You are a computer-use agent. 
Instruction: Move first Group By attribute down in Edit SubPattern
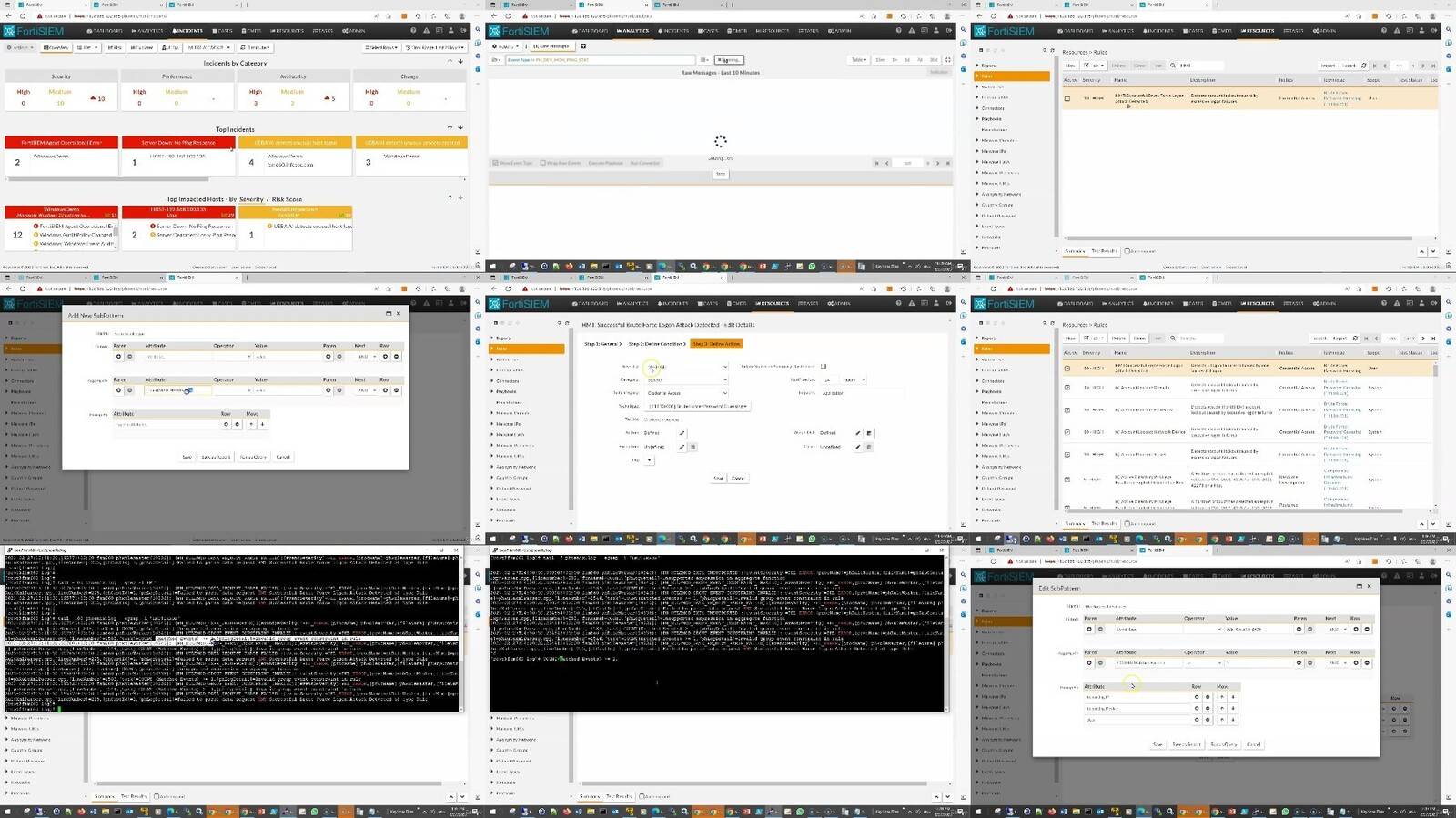(1233, 697)
